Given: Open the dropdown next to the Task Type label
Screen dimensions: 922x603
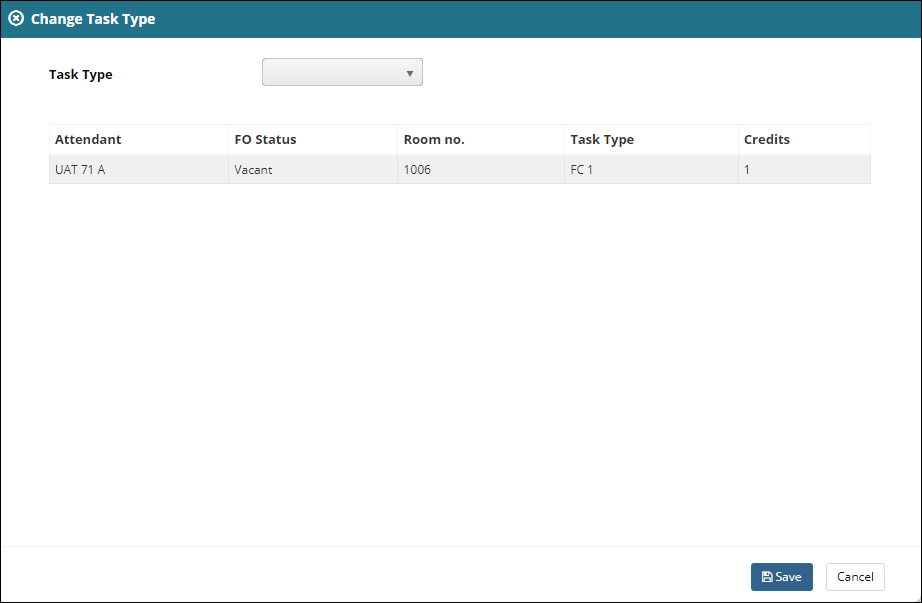Looking at the screenshot, I should [x=342, y=72].
